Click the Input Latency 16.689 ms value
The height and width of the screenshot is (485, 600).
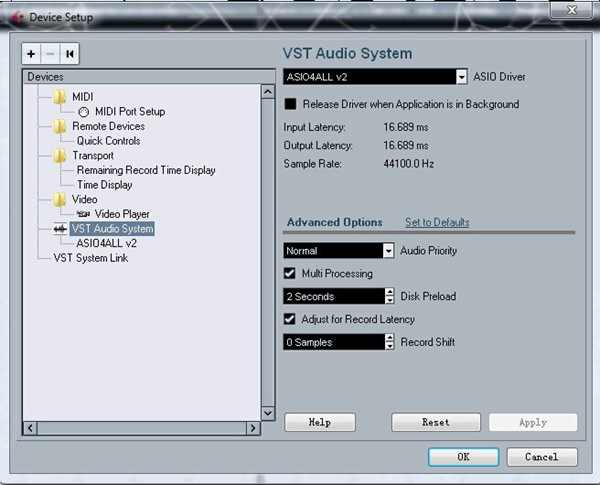point(406,127)
